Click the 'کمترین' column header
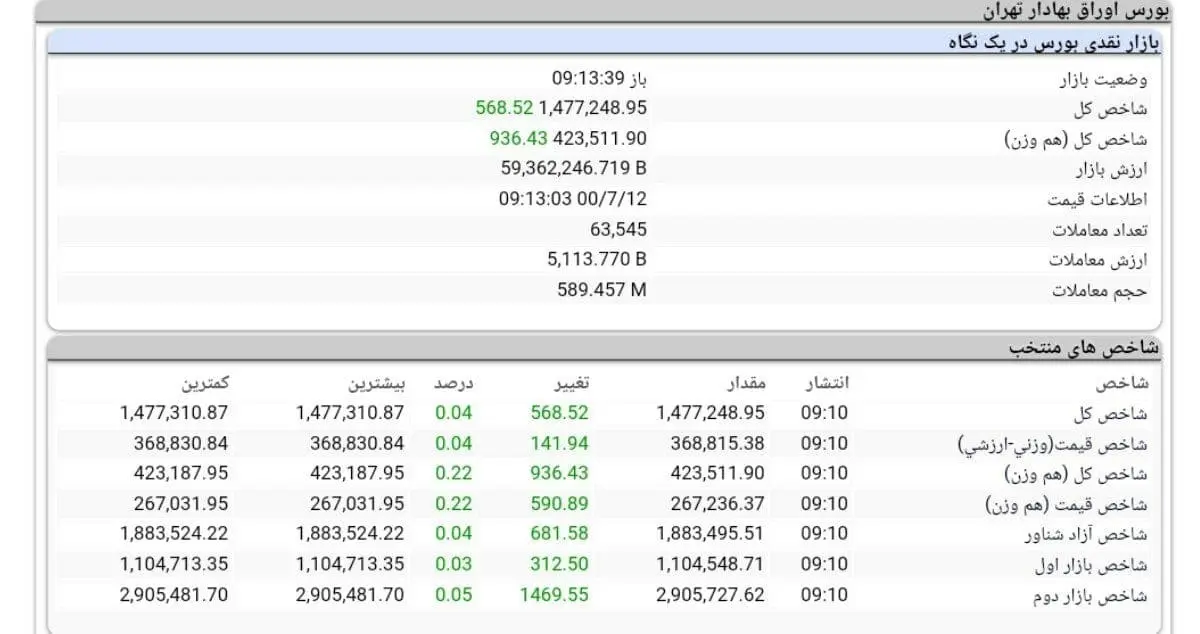The image size is (1200, 634). tap(204, 383)
